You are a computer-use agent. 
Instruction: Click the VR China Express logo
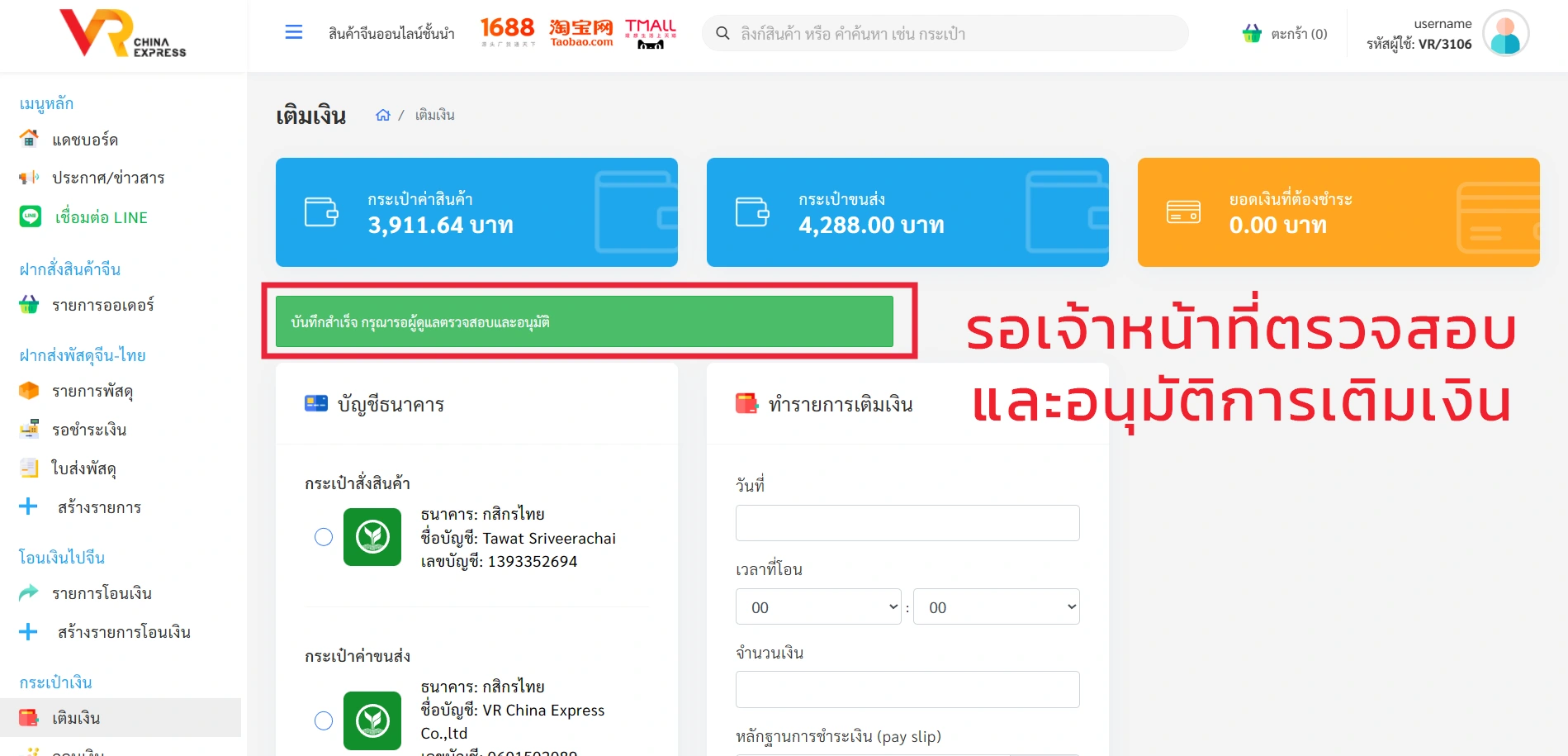(x=123, y=34)
